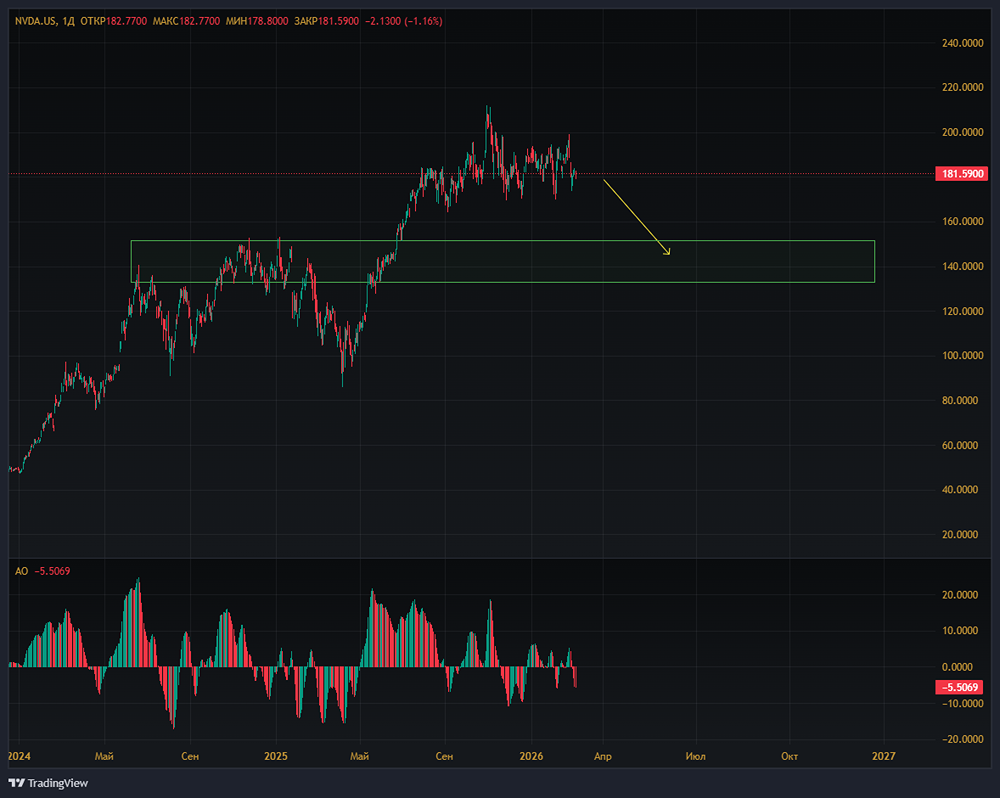Click the AO indicator label
Image resolution: width=1000 pixels, height=798 pixels.
[x=22, y=571]
